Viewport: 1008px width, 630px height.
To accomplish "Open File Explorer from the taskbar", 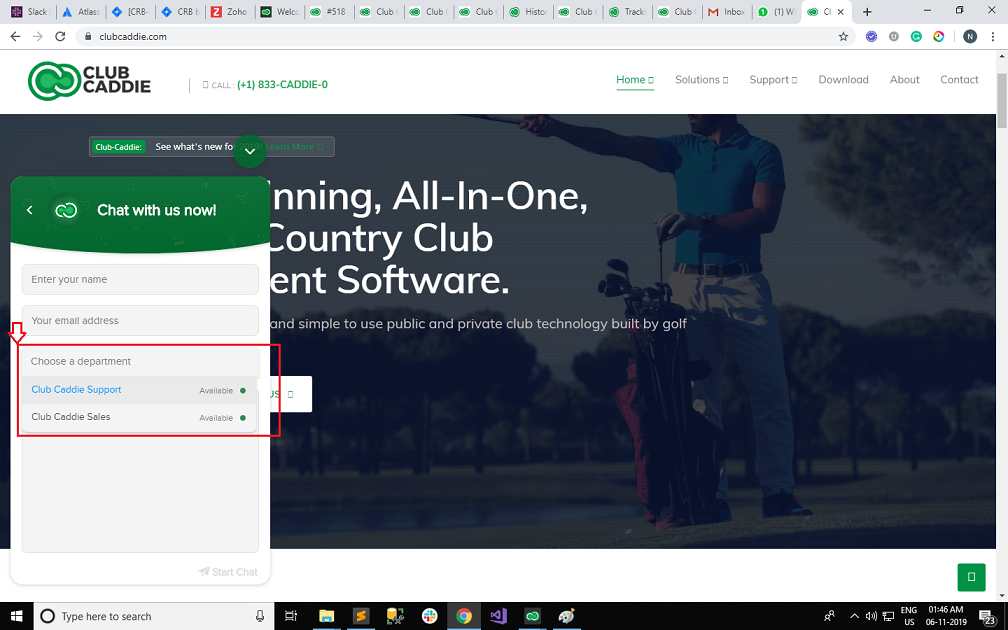I will coord(327,616).
